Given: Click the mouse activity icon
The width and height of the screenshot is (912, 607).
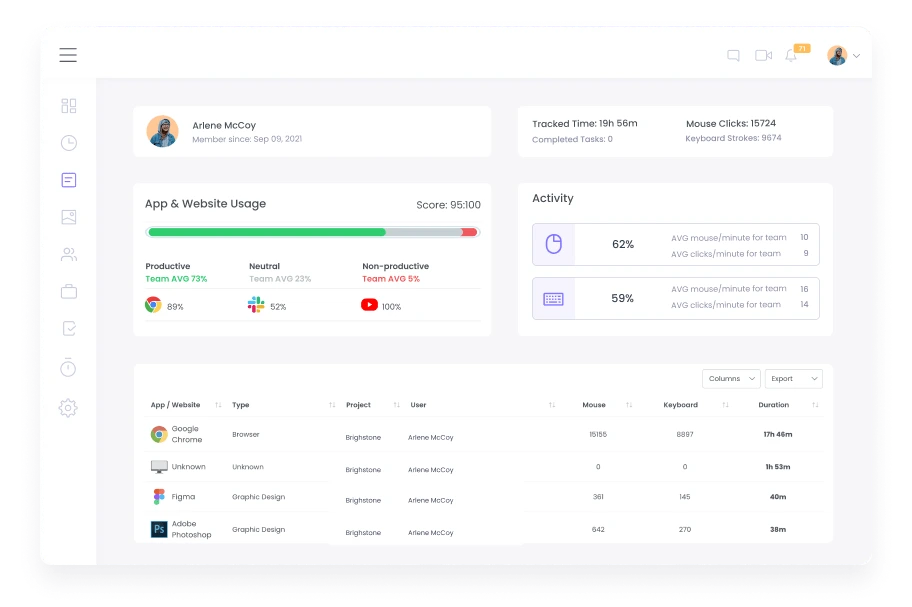Looking at the screenshot, I should (554, 244).
